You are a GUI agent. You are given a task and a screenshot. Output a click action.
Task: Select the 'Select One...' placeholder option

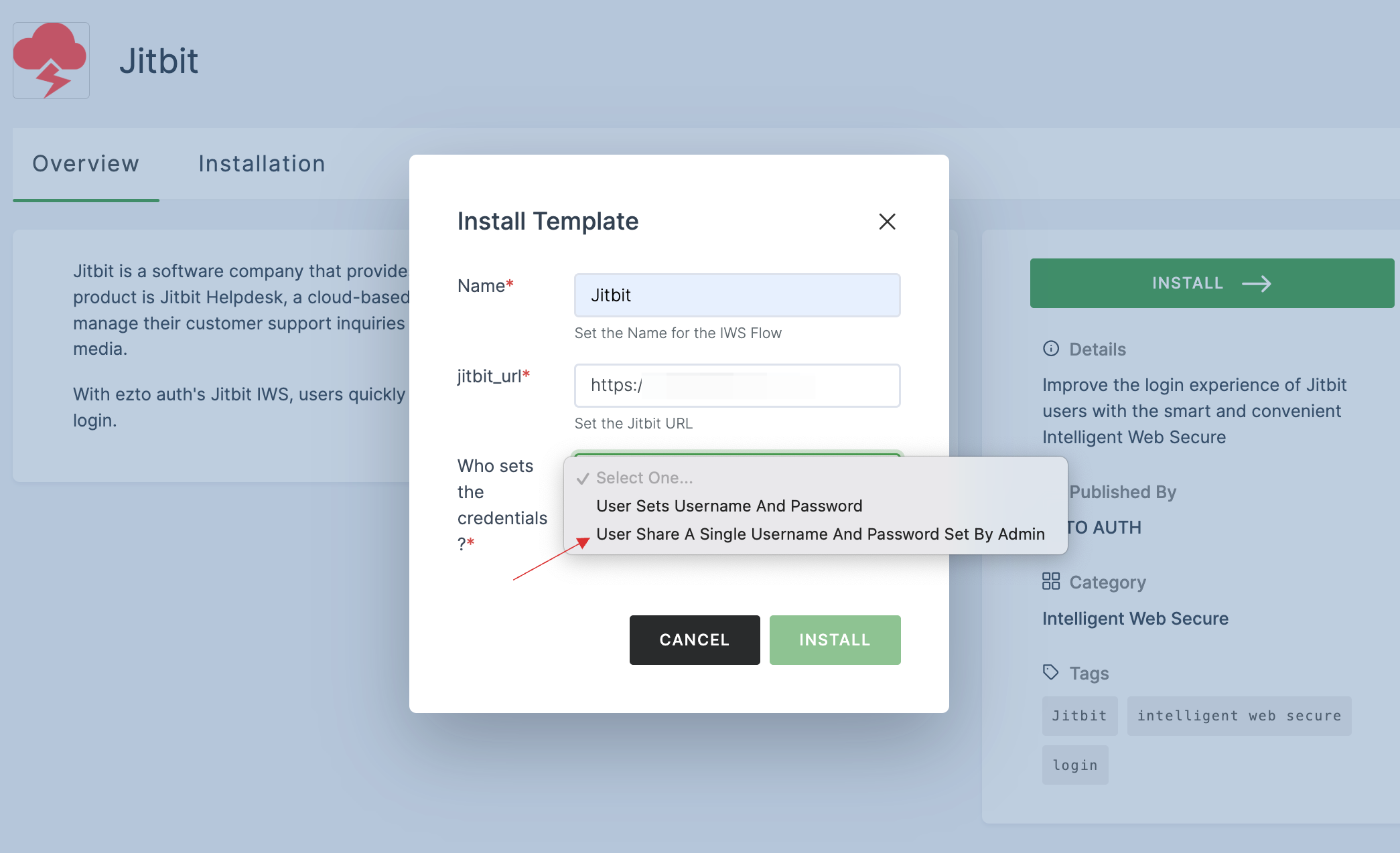tap(644, 476)
